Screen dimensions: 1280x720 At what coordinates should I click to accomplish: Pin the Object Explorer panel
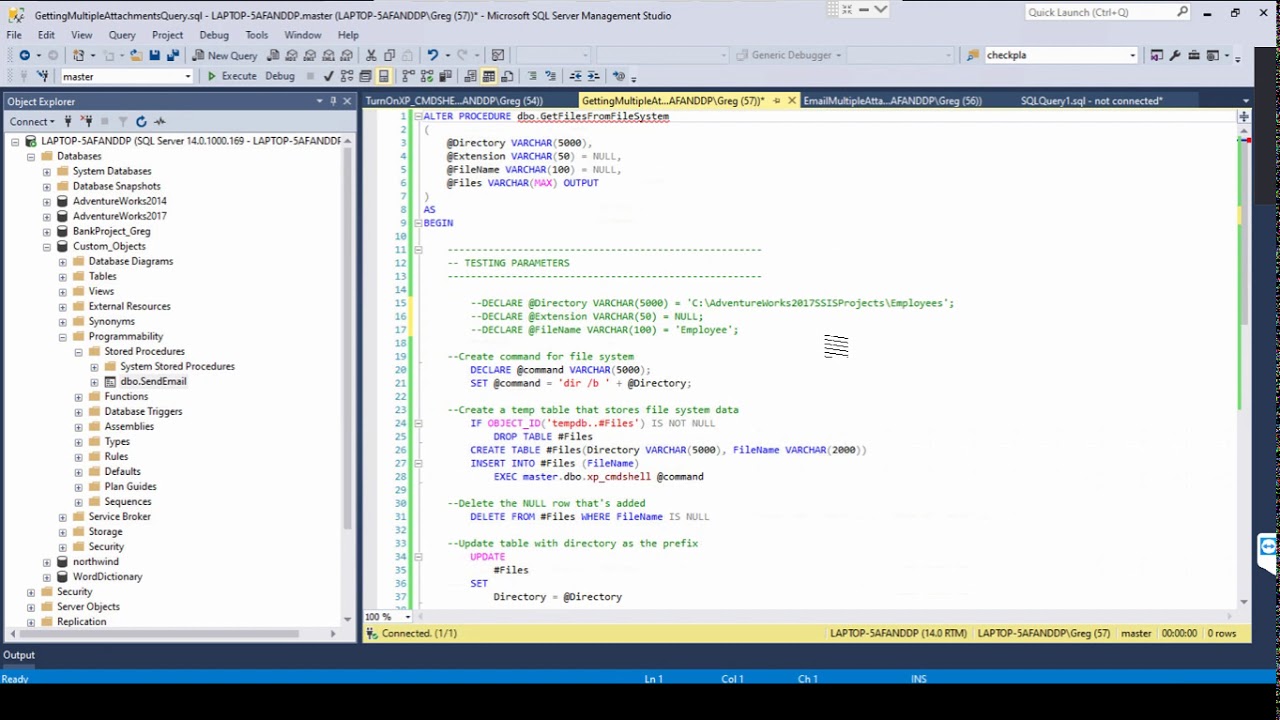pyautogui.click(x=334, y=101)
